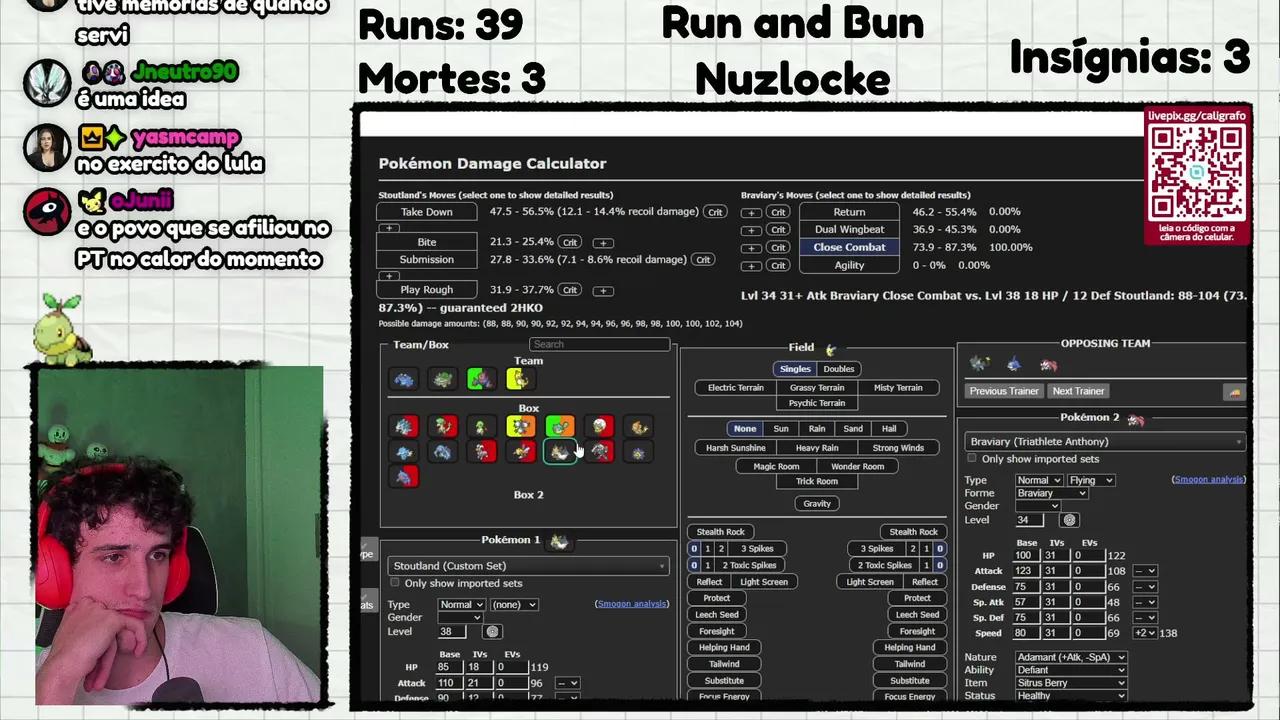The width and height of the screenshot is (1280, 720).
Task: Click the Crit button next to Take Down
Action: click(x=715, y=212)
